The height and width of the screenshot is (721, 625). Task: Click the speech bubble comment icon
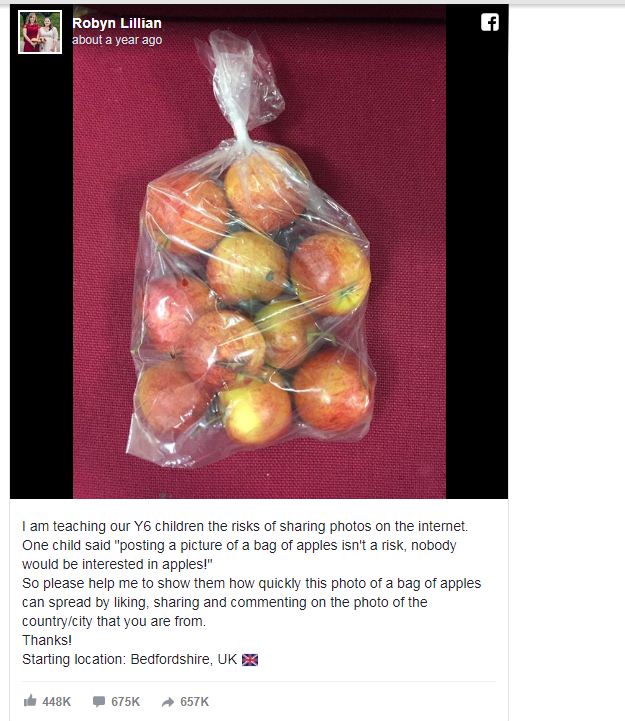pos(99,702)
